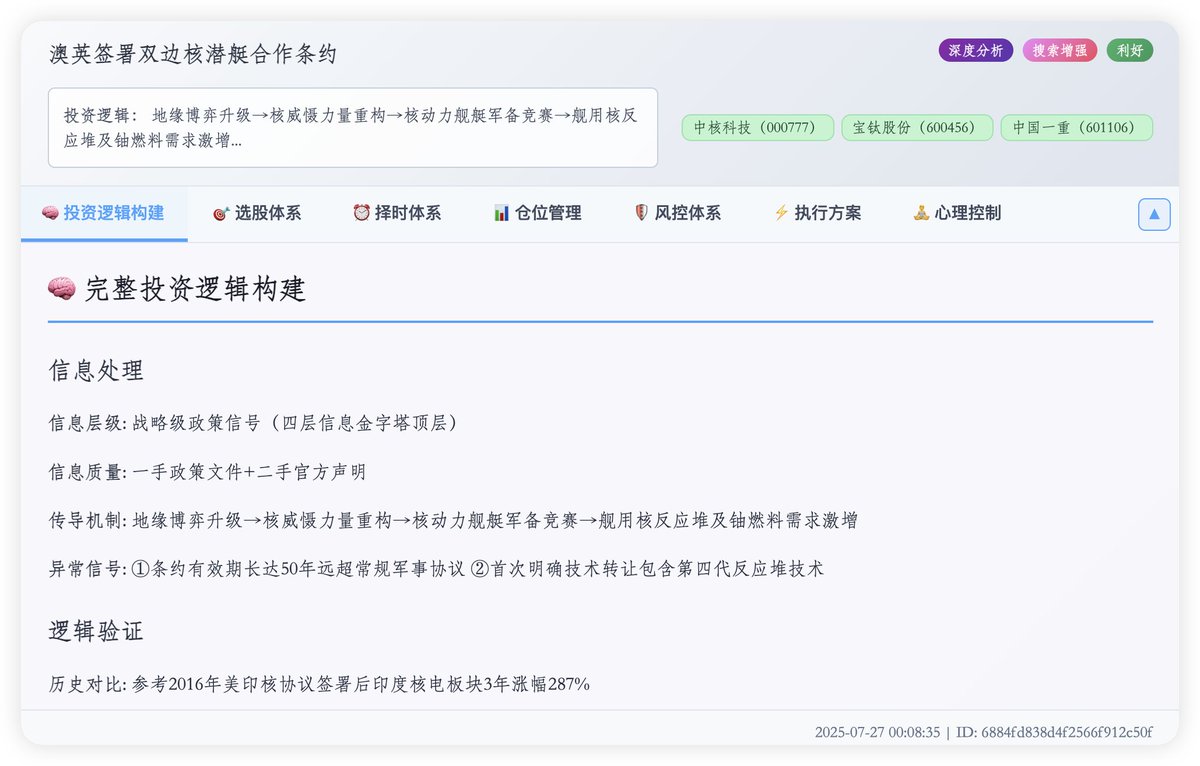Open the 心理控制 tab
The width and height of the screenshot is (1200, 766).
957,213
